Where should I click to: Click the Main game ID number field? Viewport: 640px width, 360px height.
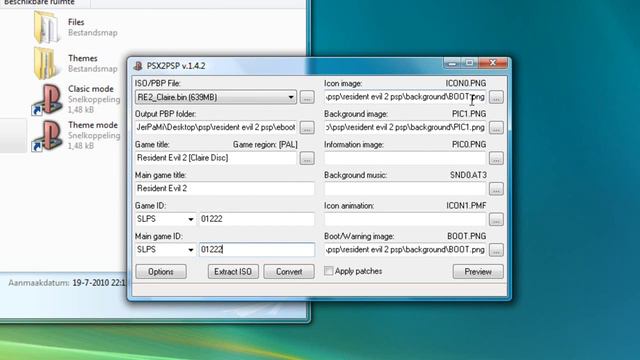(x=257, y=250)
